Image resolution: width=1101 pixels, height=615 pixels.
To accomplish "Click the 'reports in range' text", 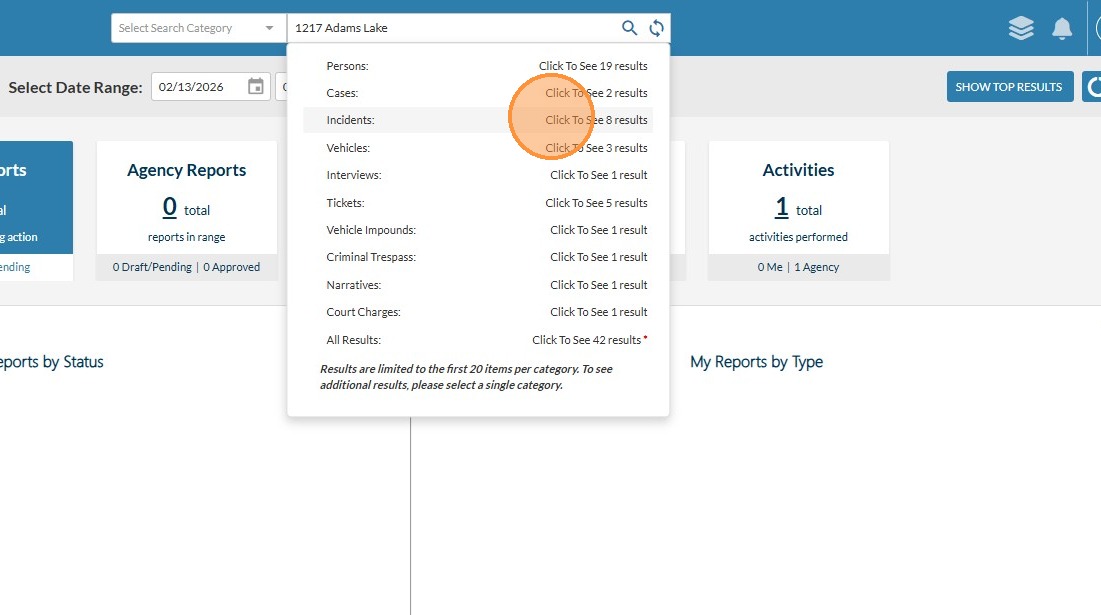I will (x=187, y=237).
